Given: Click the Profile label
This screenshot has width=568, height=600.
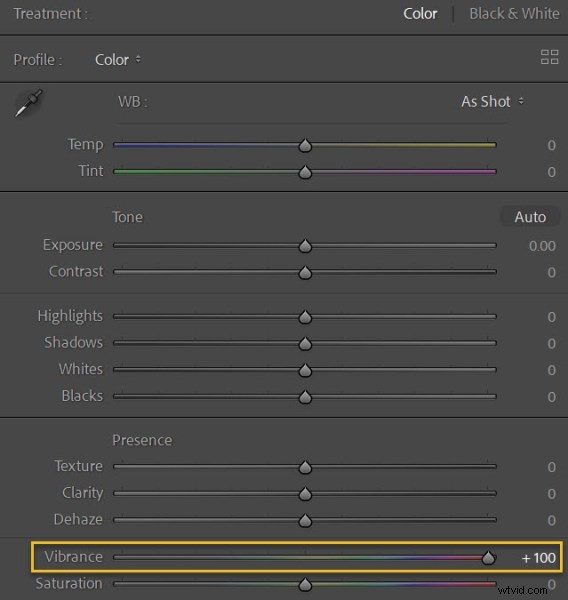Looking at the screenshot, I should (38, 60).
